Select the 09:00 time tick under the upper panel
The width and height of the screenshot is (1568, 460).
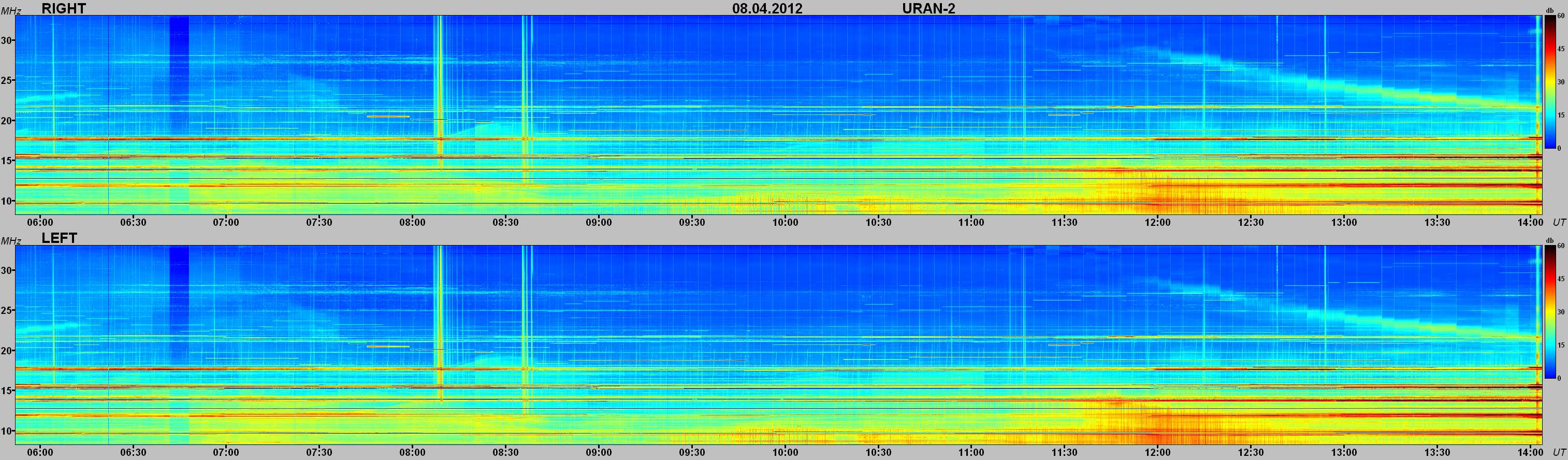coord(598,222)
